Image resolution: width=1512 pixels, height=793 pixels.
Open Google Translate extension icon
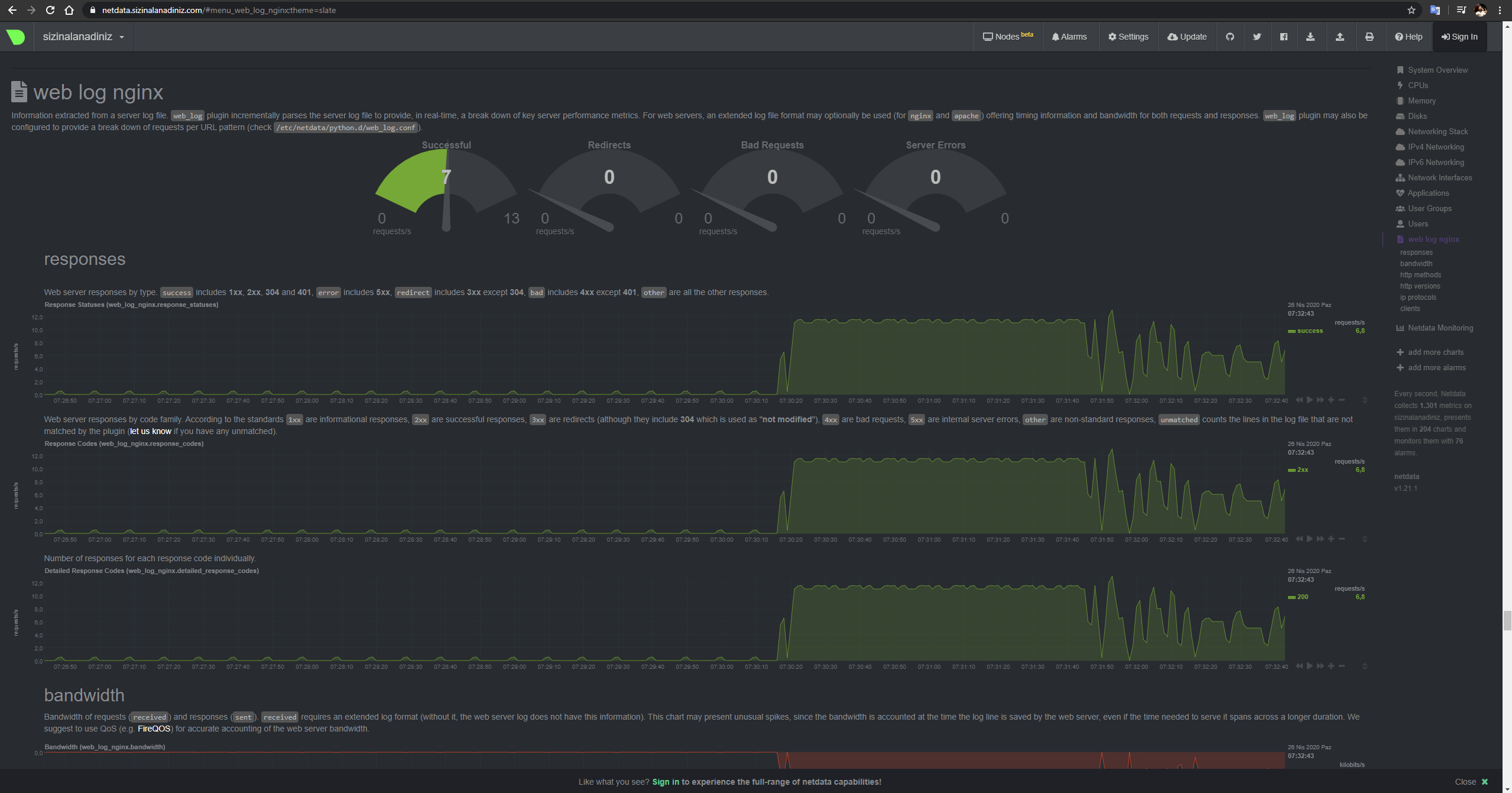point(1435,10)
